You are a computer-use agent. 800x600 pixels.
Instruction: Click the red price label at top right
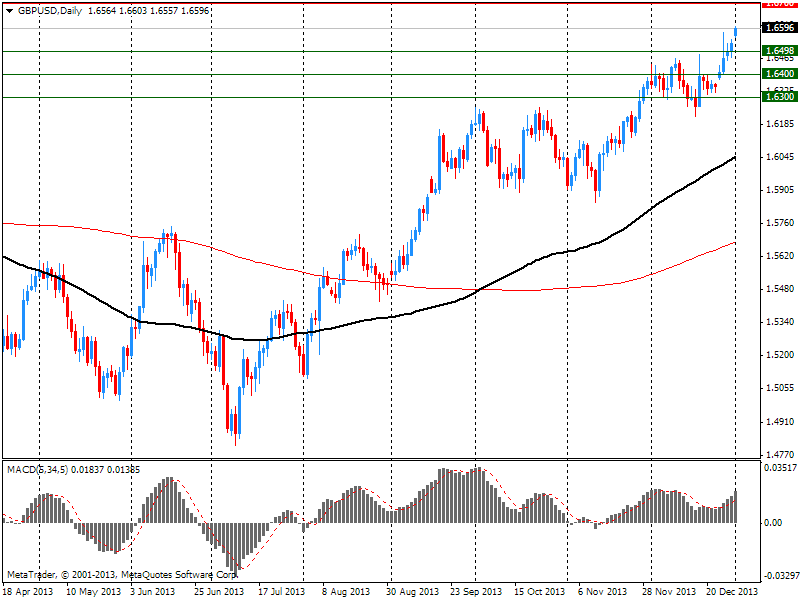click(779, 4)
